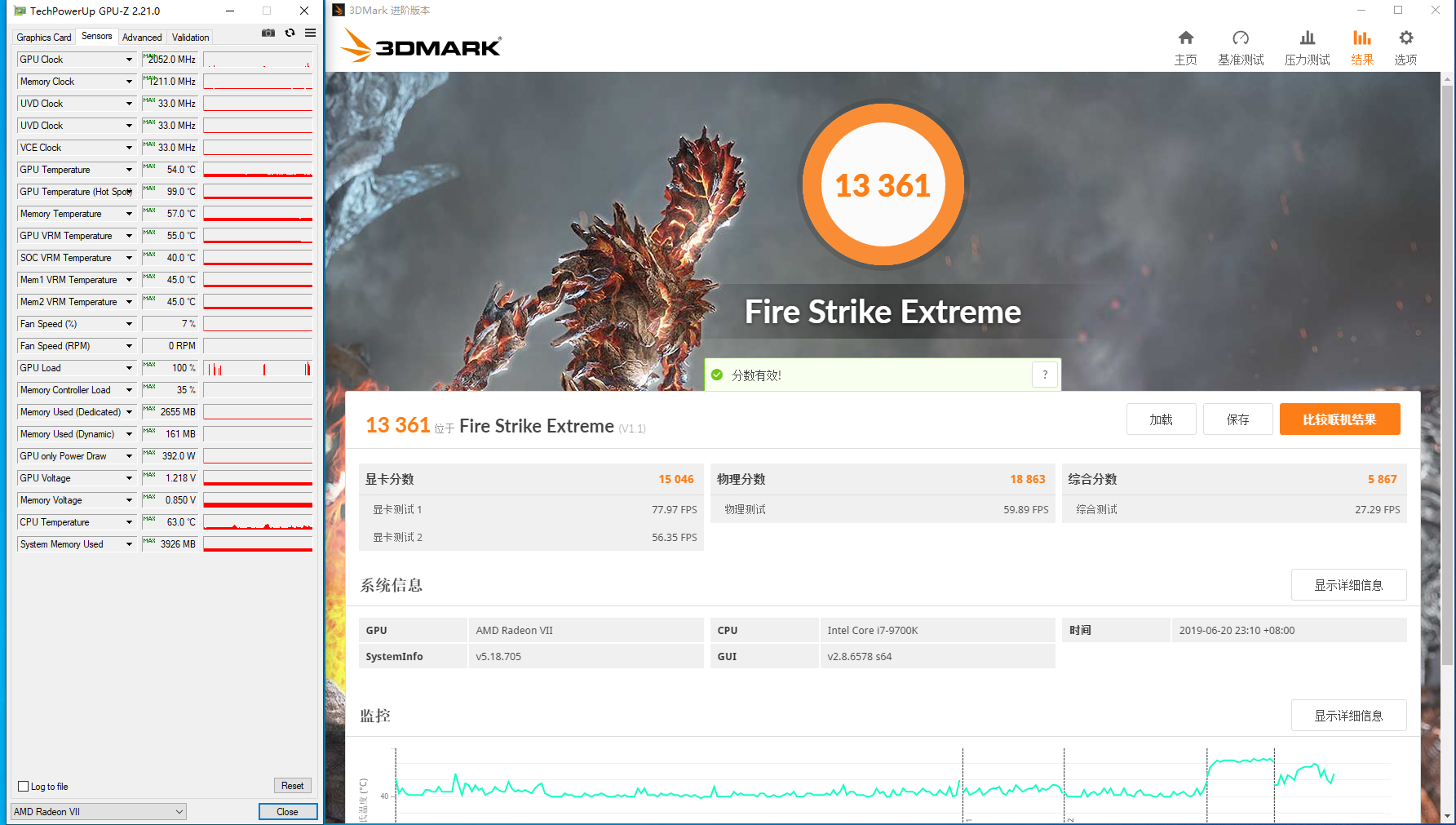Open the GPU Temperature (Hot Spot) dropdown

tap(129, 192)
